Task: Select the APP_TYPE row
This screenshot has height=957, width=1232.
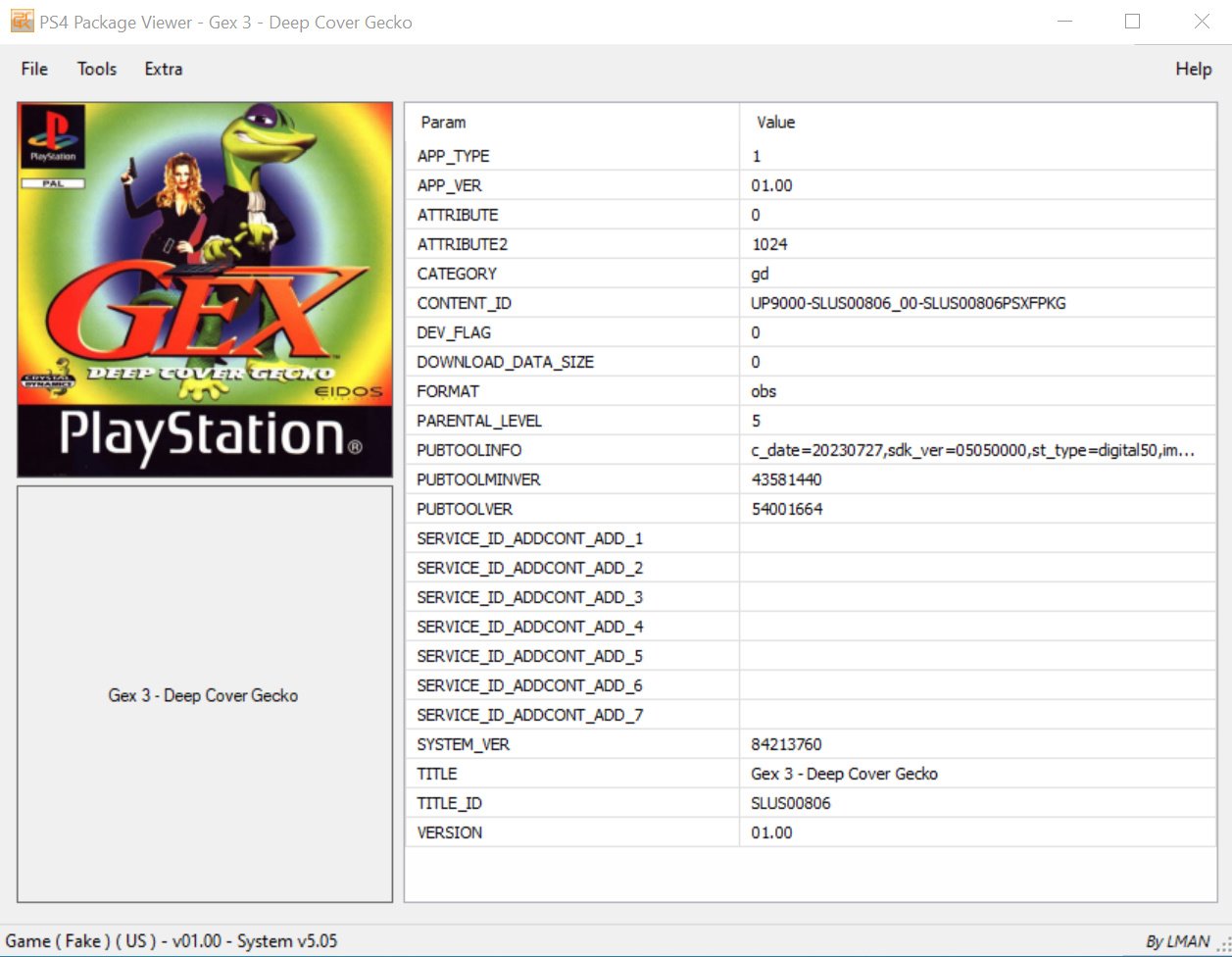Action: [x=811, y=156]
